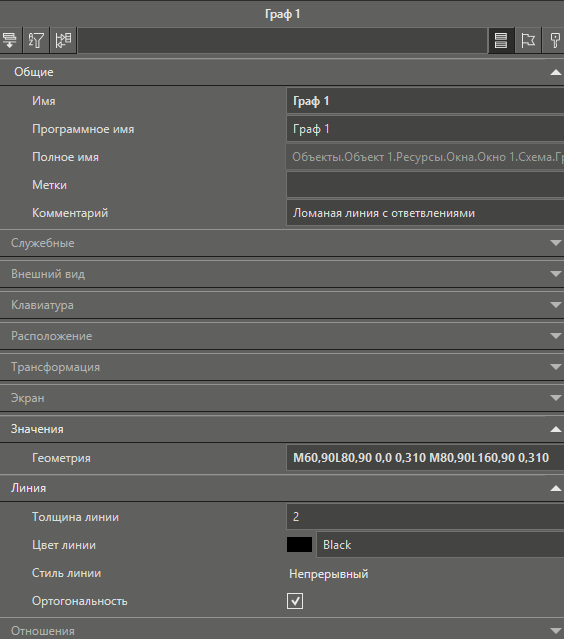
Task: Click the A-Z sort filter icon
Action: (36, 40)
